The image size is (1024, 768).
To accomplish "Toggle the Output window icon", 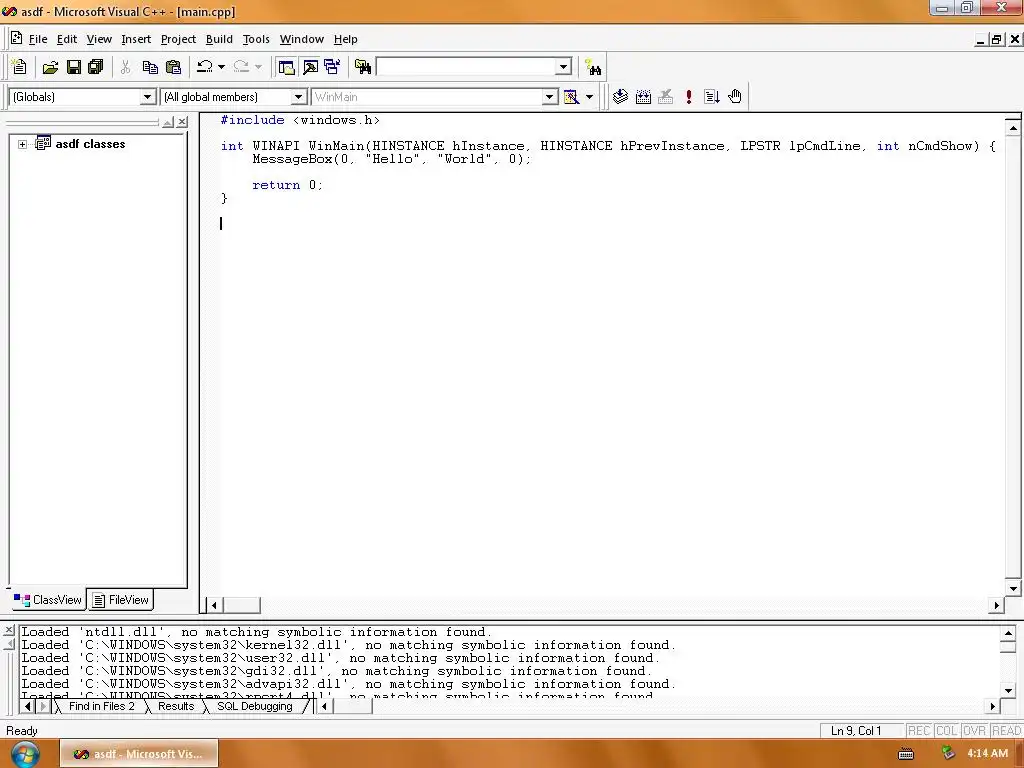I will tap(310, 67).
